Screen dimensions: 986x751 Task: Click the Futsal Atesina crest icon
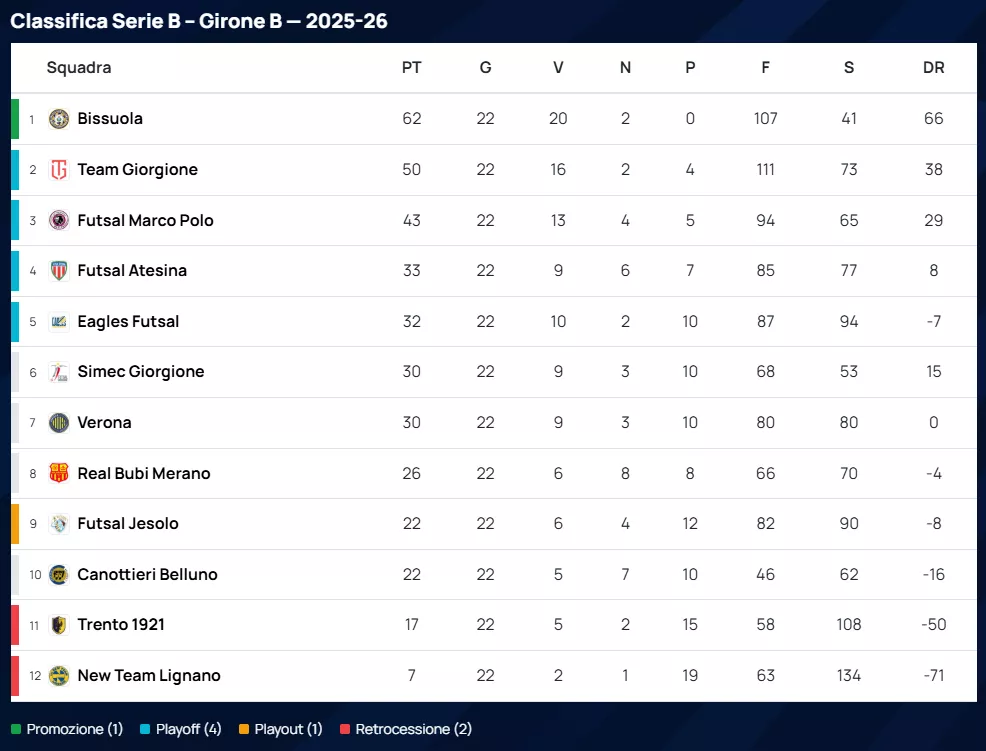[x=59, y=271]
